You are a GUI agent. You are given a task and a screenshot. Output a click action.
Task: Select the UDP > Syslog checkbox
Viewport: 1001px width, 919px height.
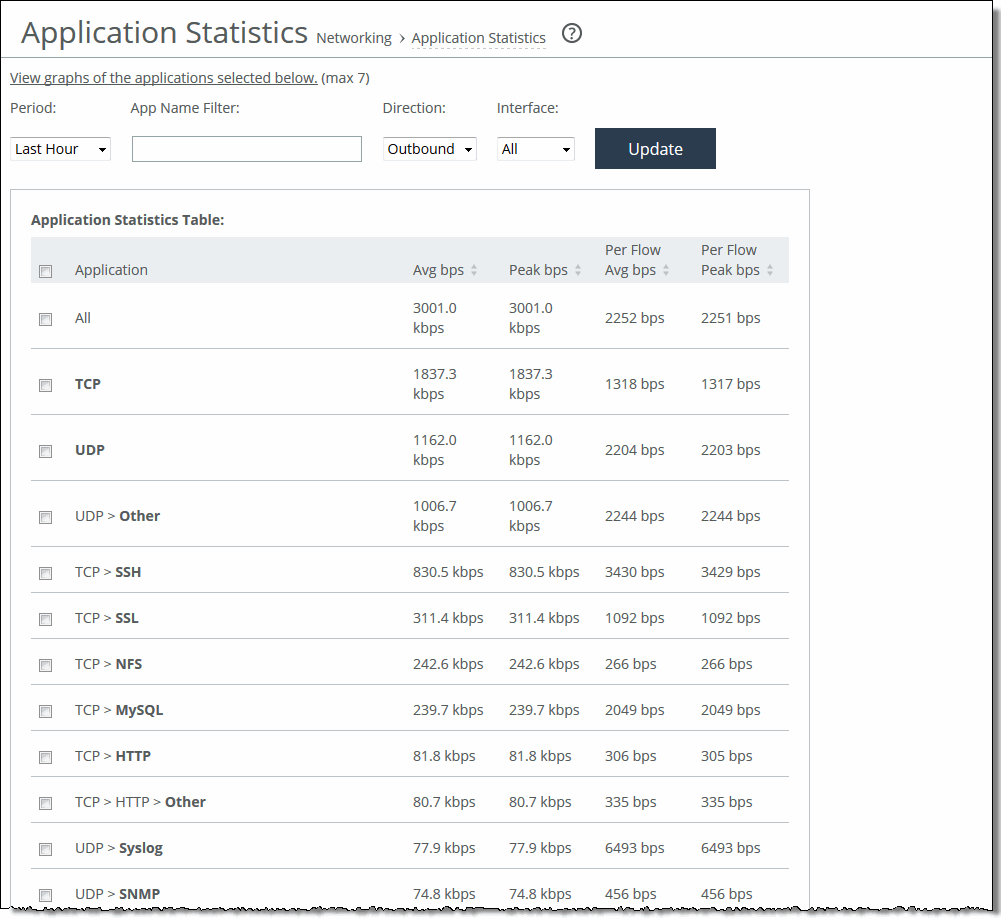(45, 849)
